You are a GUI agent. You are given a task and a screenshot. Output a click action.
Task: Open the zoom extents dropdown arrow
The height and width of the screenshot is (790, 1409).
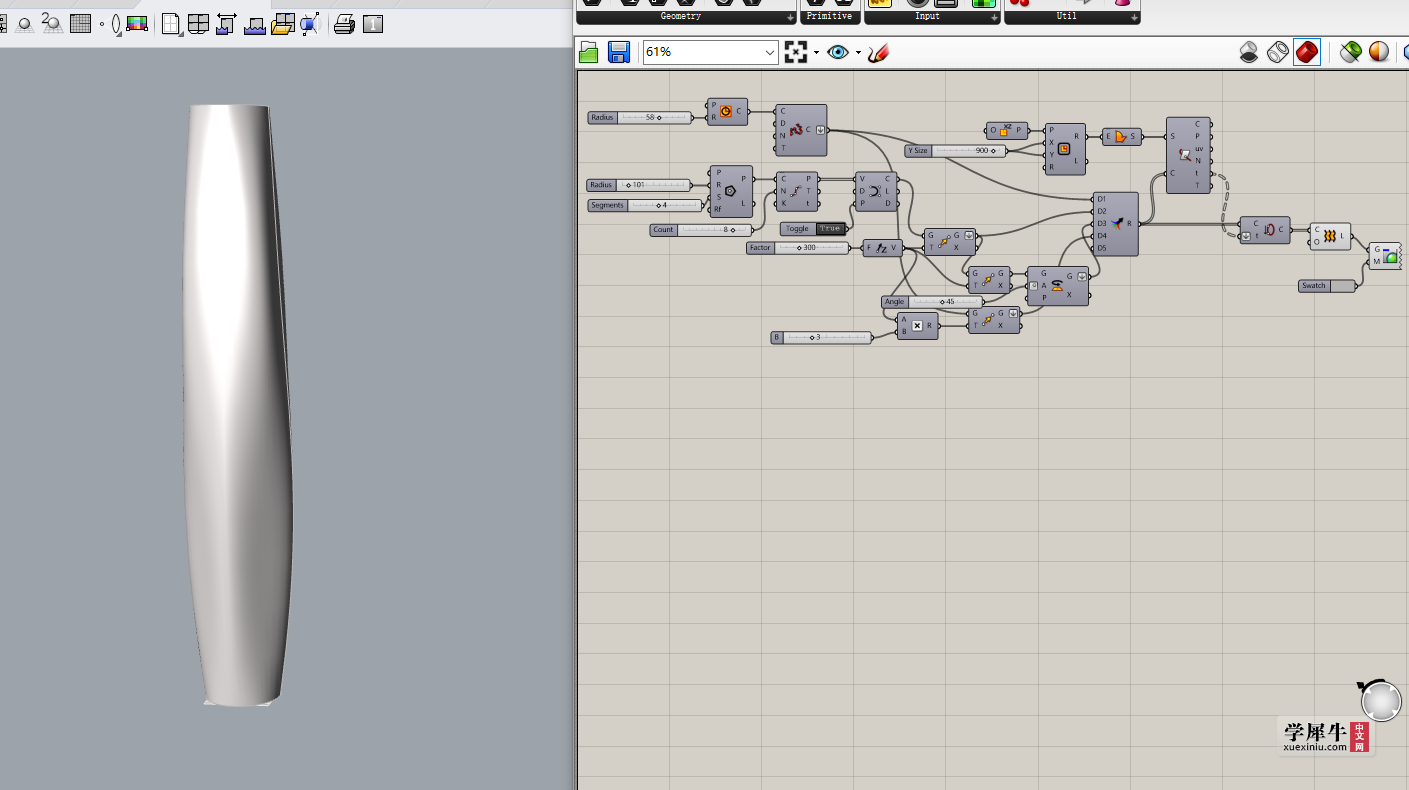pyautogui.click(x=817, y=53)
